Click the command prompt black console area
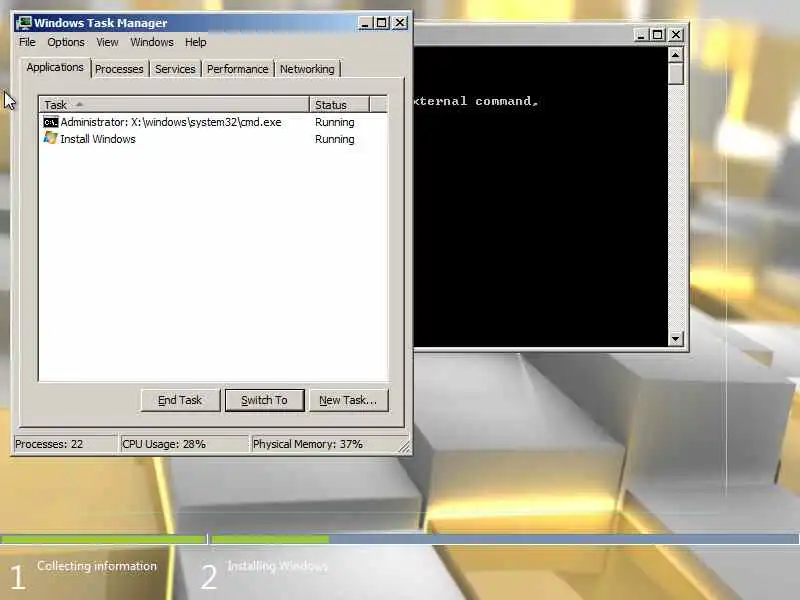This screenshot has height=600, width=800. tap(541, 196)
